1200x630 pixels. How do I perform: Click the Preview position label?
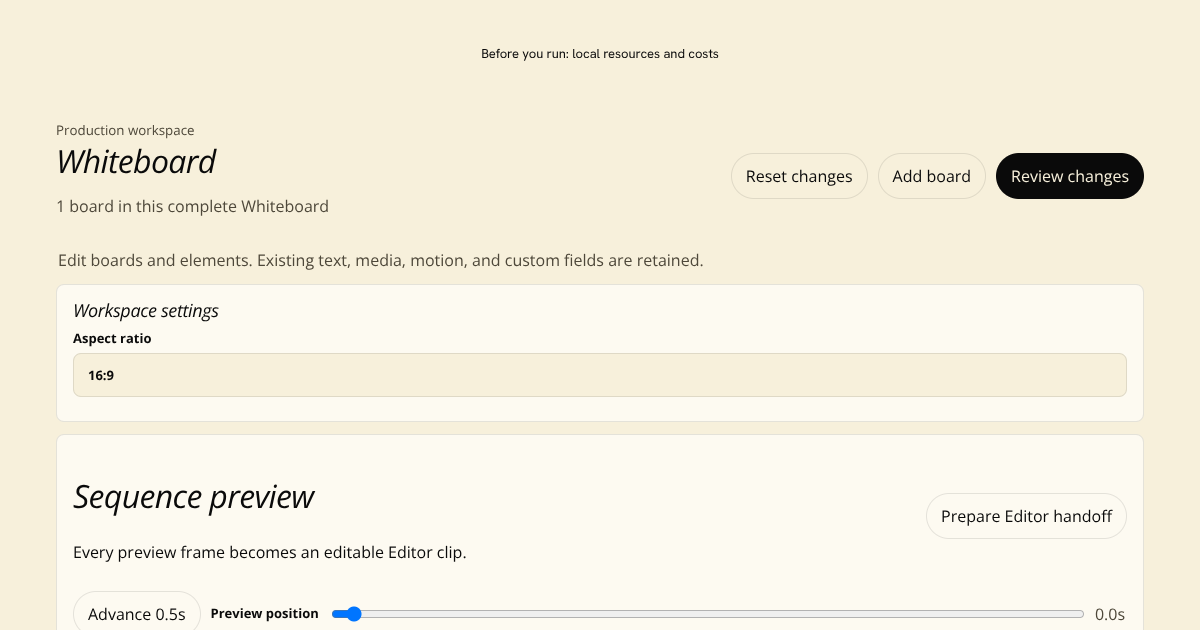click(x=265, y=614)
